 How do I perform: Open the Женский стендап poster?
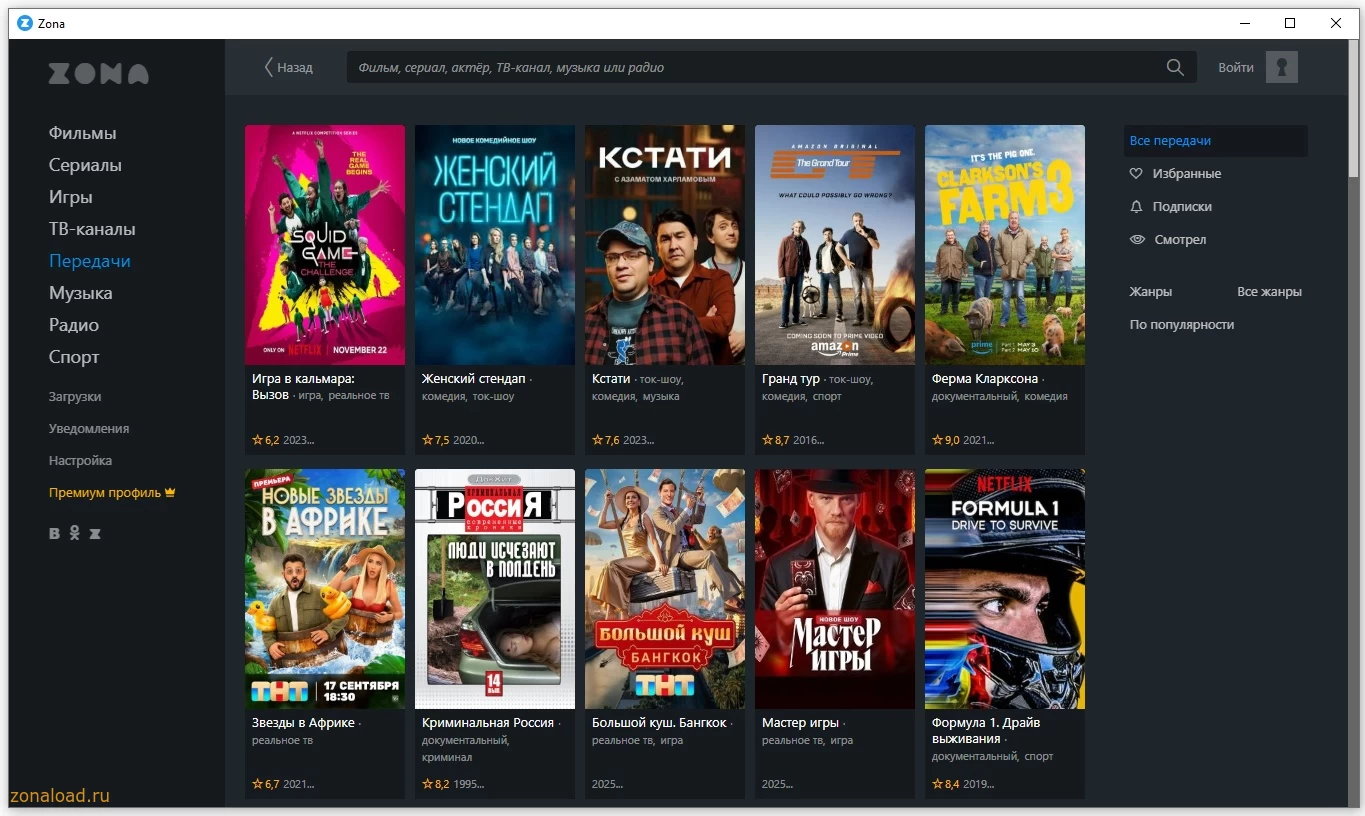point(495,245)
